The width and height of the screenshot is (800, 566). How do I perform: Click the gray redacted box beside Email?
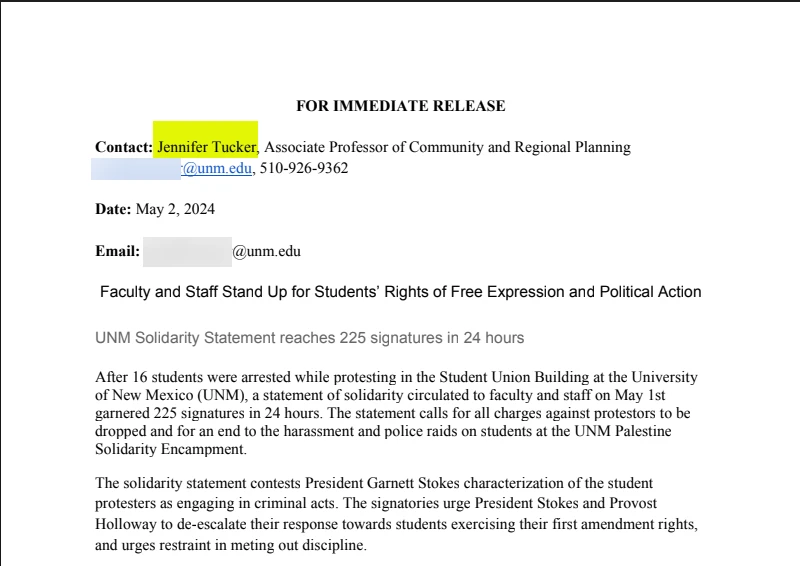click(x=187, y=251)
